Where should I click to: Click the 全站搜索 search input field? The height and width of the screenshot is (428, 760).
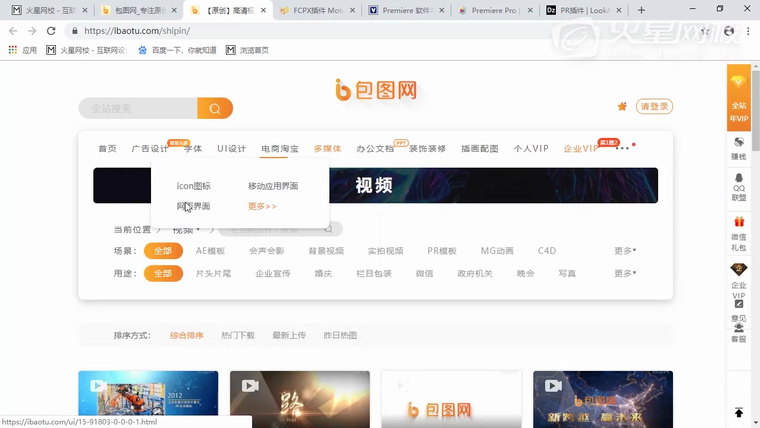138,108
